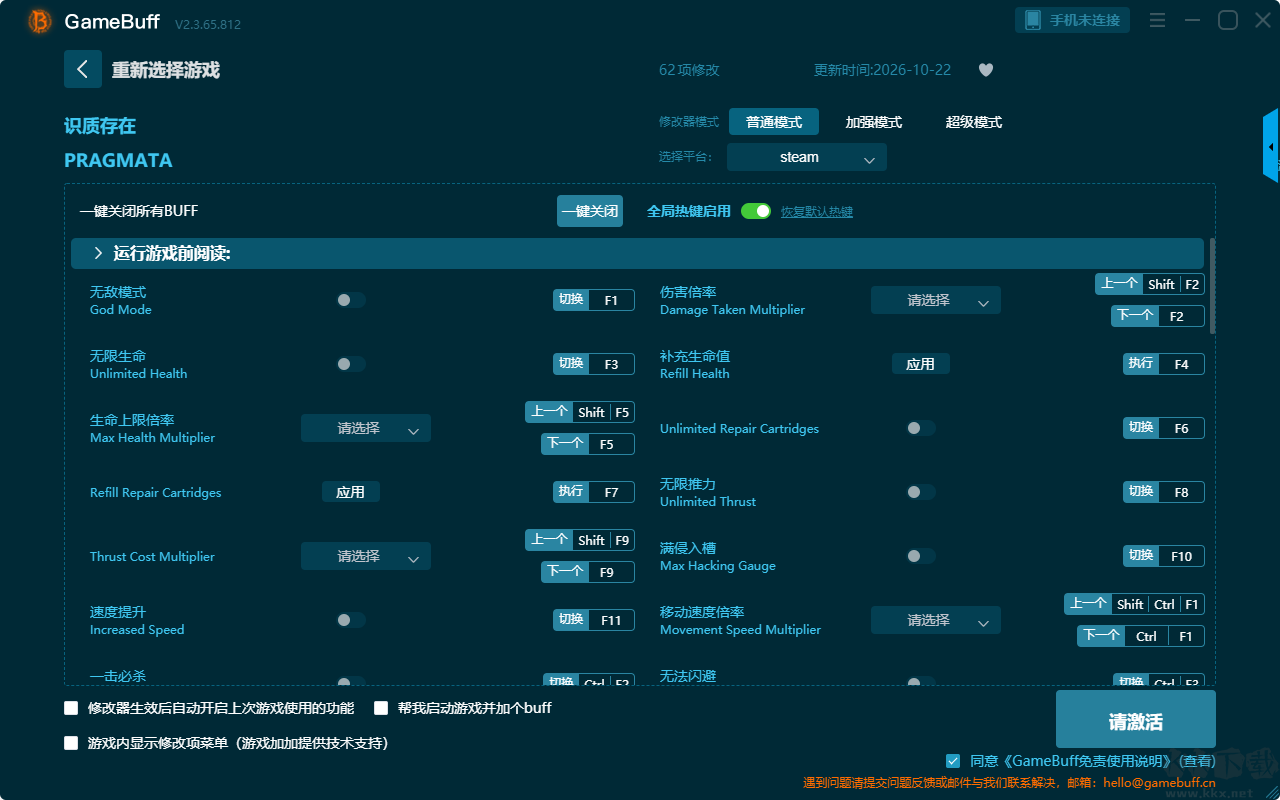Switch to 加强模式 mode tab

(x=874, y=122)
